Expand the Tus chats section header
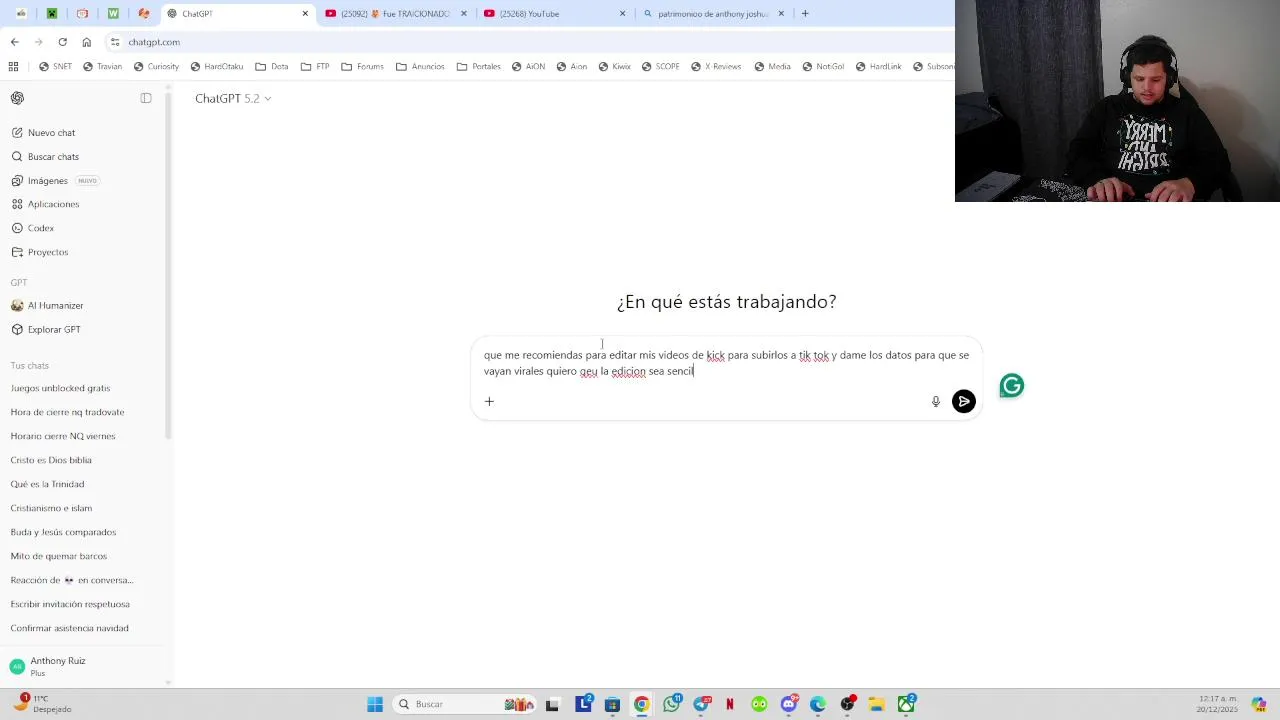Image resolution: width=1280 pixels, height=720 pixels. 29,366
